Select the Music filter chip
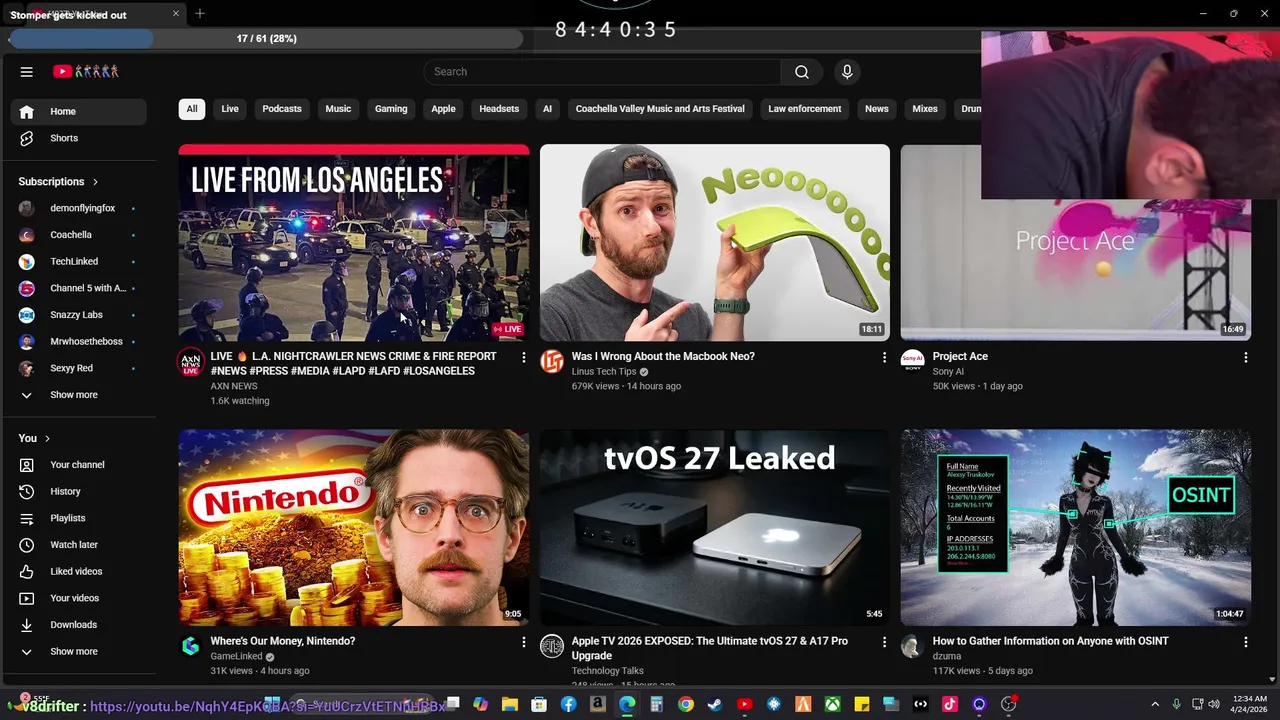 pyautogui.click(x=338, y=109)
